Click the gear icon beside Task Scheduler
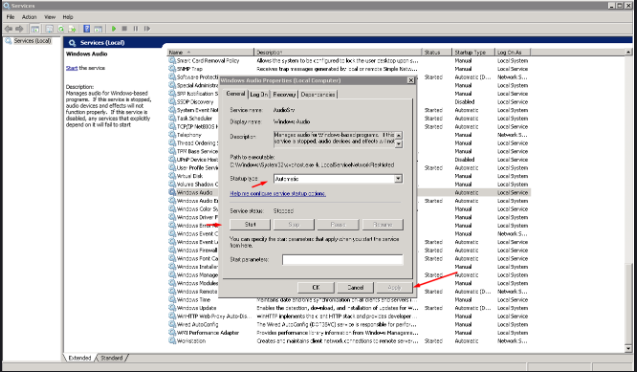This screenshot has height=372, width=637. pos(172,118)
